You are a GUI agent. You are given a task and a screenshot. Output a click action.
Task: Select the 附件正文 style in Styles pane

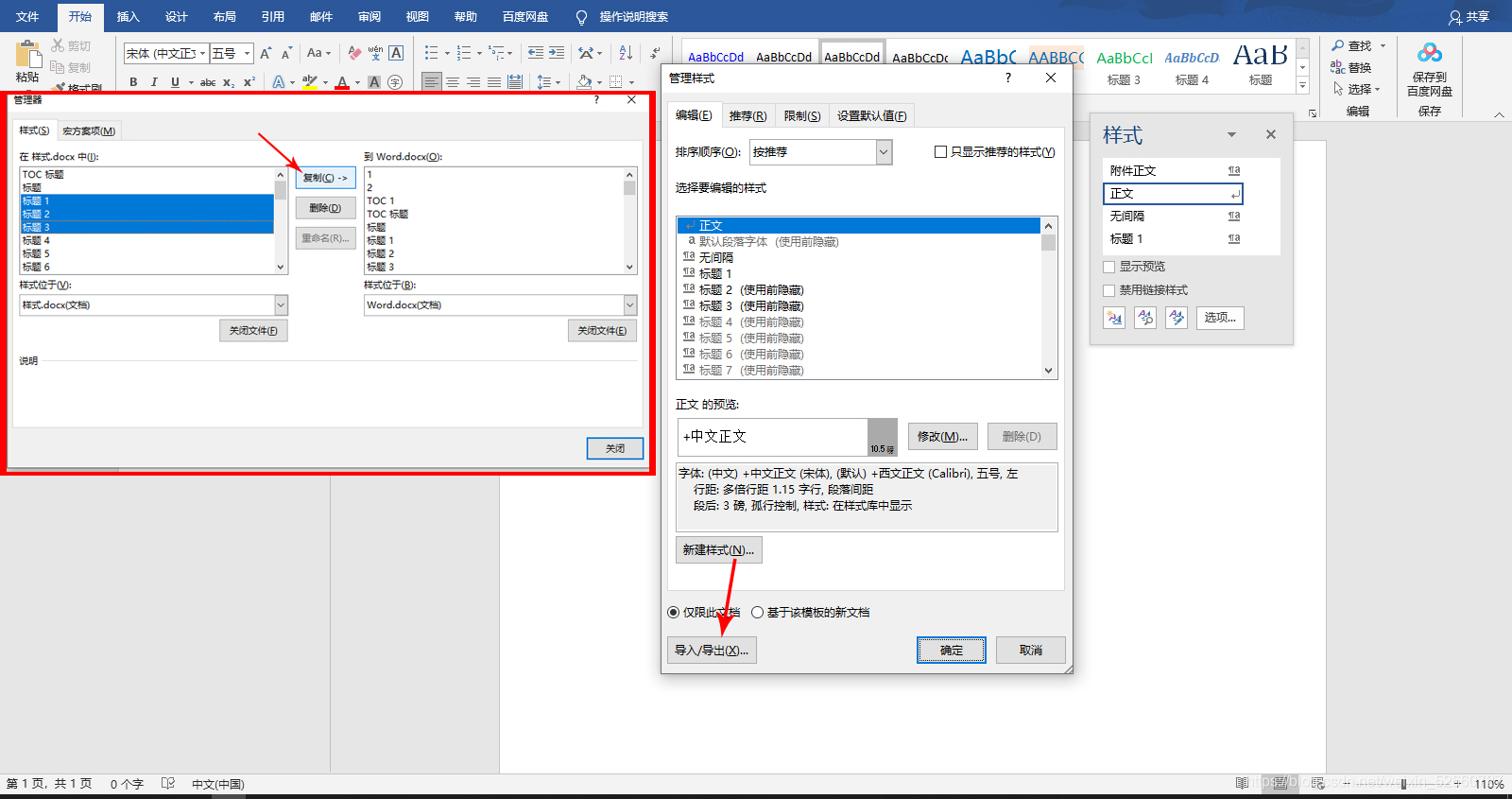pos(1174,171)
